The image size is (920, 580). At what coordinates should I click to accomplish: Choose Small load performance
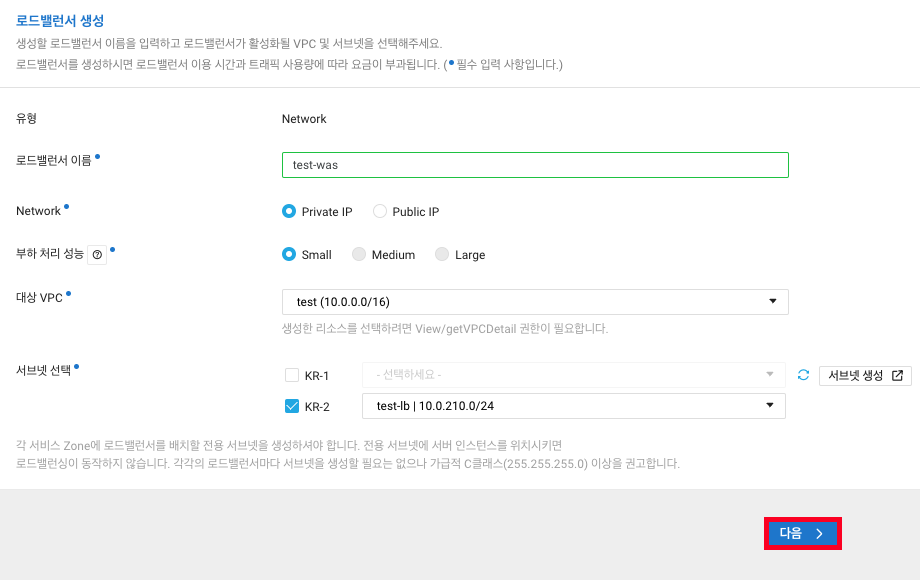pos(289,254)
